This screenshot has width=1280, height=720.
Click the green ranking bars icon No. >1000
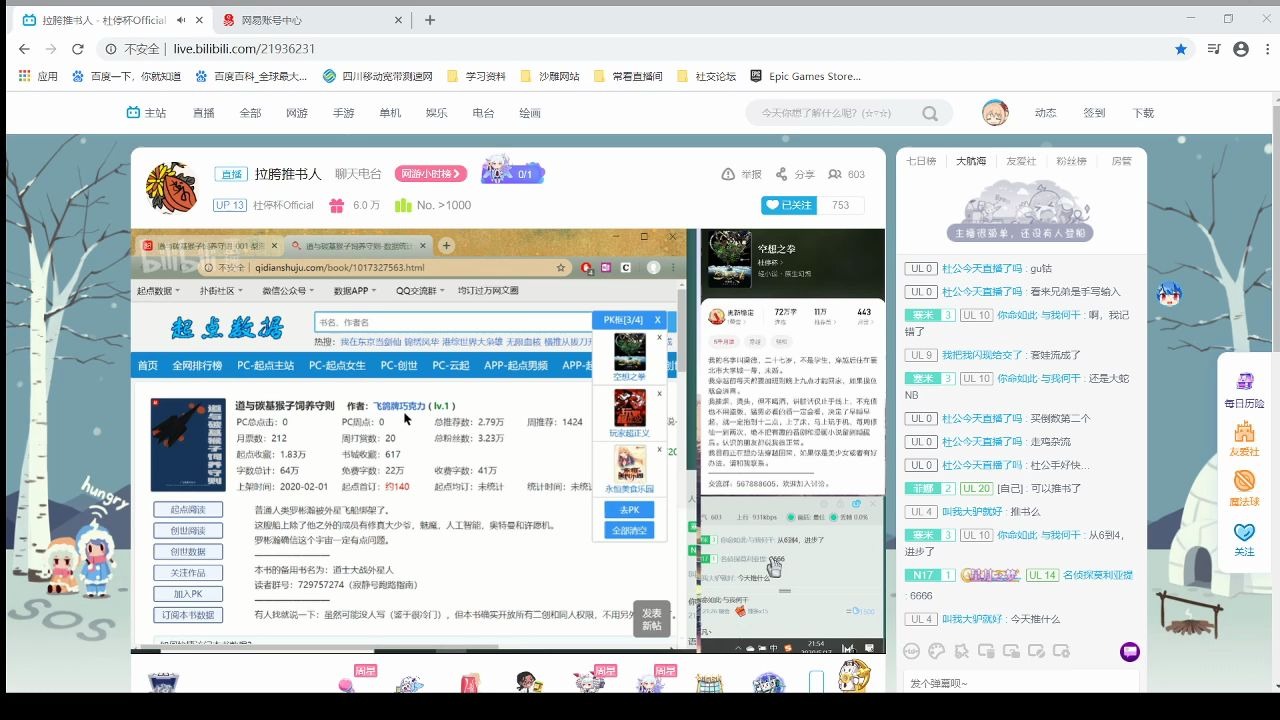tap(403, 205)
